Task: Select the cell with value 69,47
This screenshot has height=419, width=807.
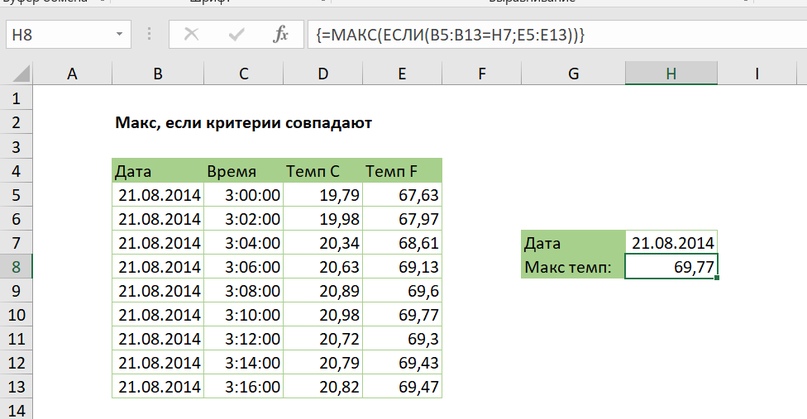Action: (x=402, y=387)
